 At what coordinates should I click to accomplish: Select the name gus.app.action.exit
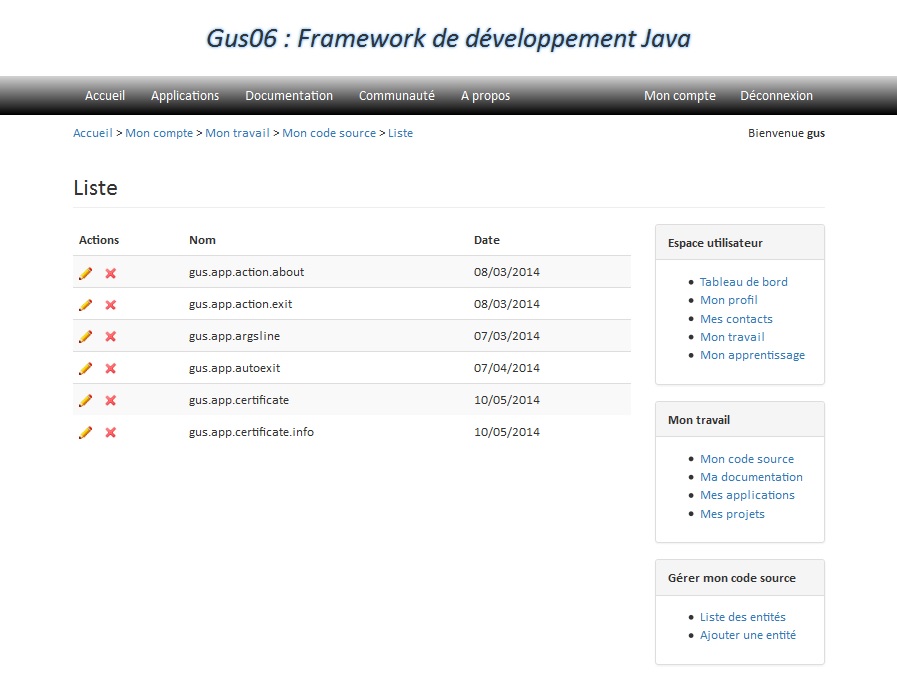(240, 304)
